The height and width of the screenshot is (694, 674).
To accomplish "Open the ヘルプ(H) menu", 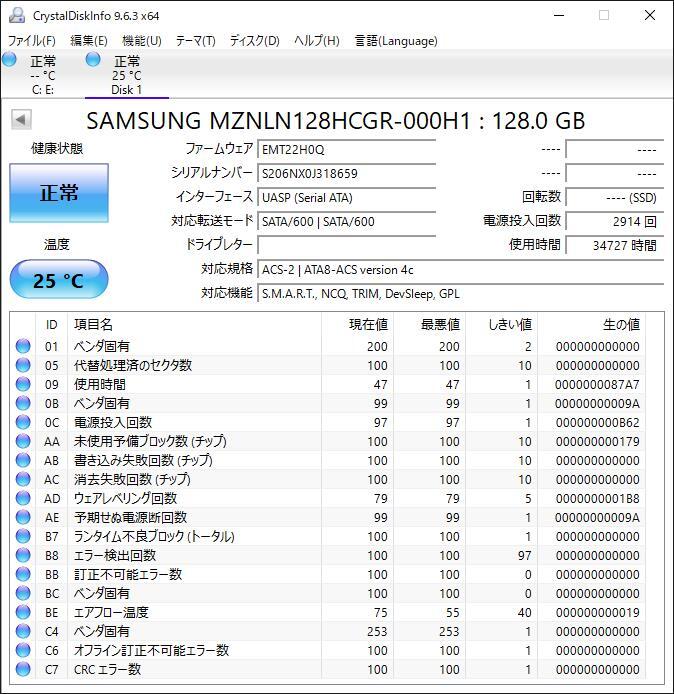I will click(x=317, y=41).
